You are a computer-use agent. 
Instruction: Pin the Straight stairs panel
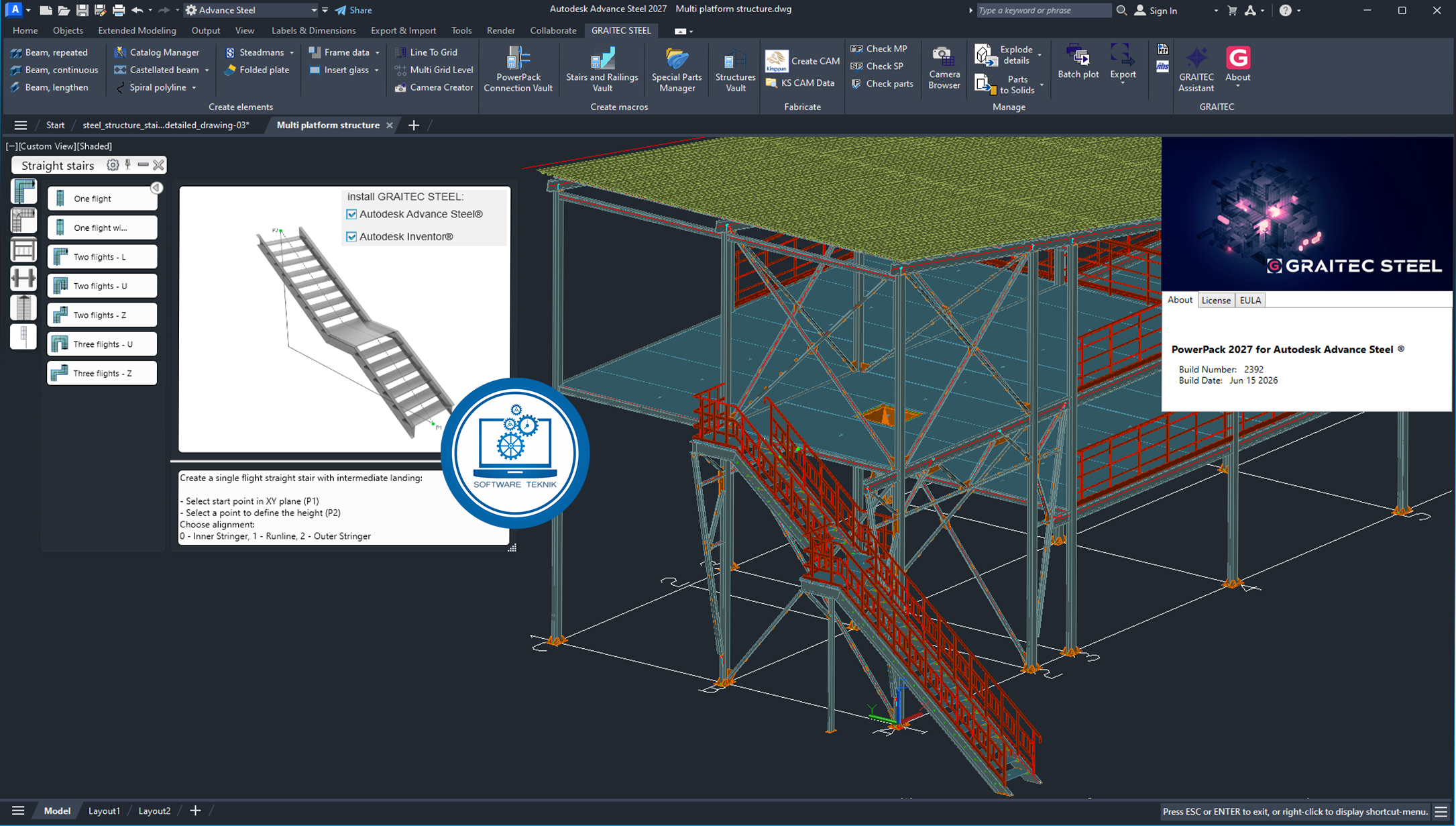pos(128,165)
